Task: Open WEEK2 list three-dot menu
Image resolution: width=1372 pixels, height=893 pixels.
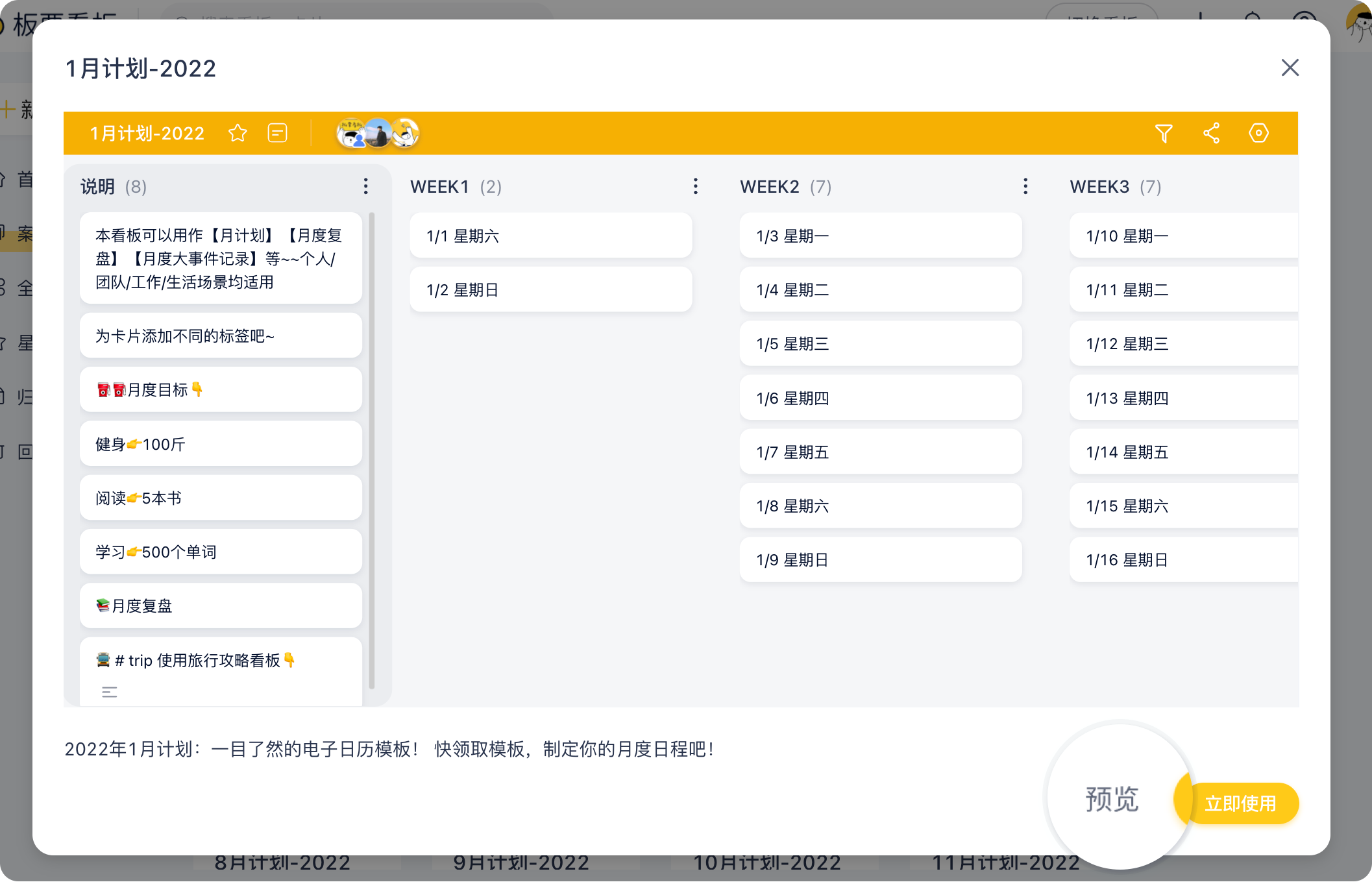Action: pyautogui.click(x=1025, y=186)
